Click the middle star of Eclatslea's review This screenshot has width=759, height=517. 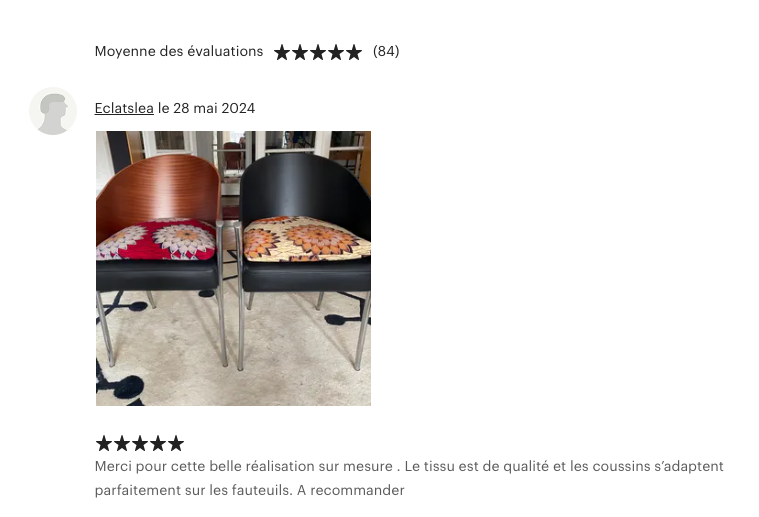(x=140, y=443)
